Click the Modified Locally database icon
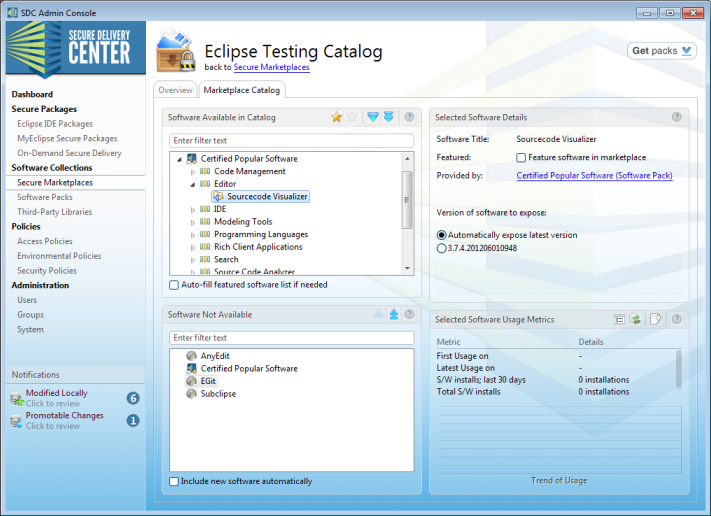 17,398
